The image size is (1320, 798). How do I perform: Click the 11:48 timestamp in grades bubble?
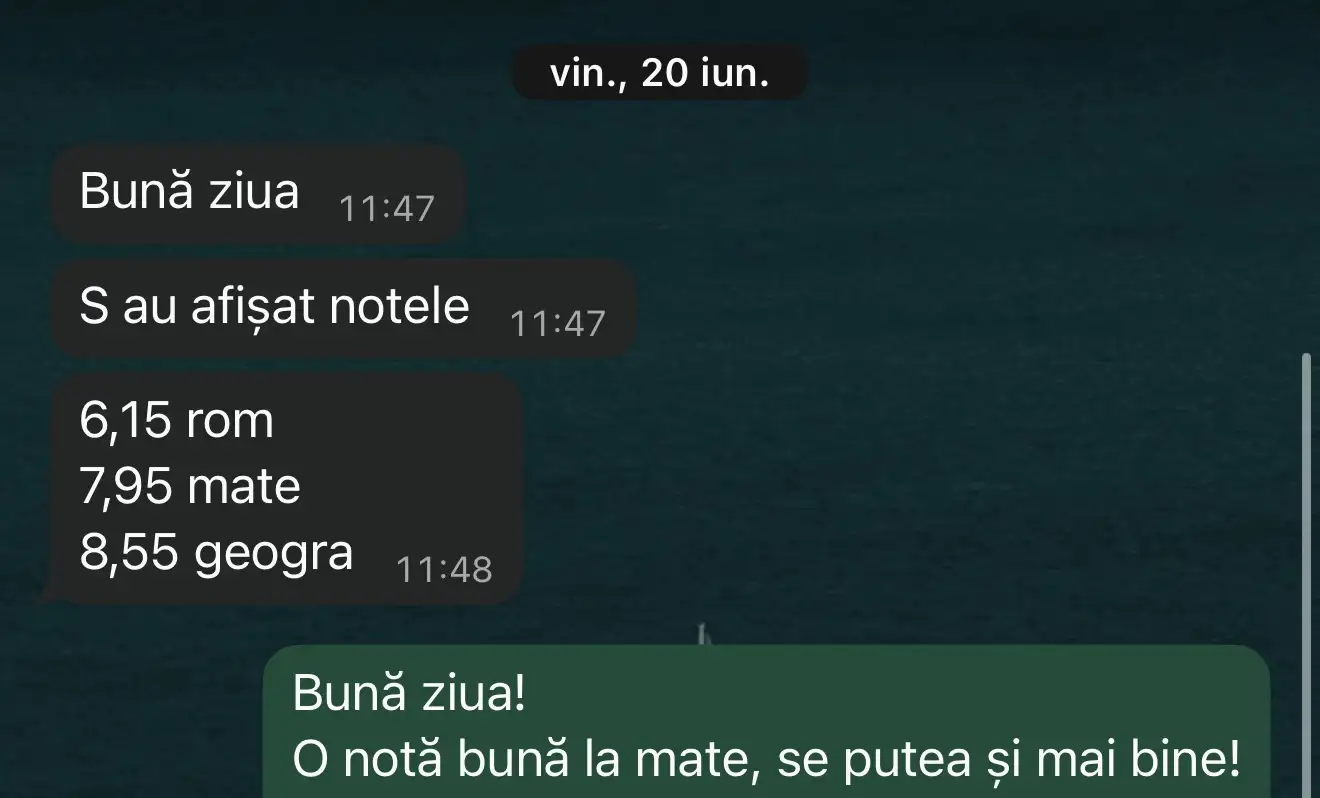(444, 569)
